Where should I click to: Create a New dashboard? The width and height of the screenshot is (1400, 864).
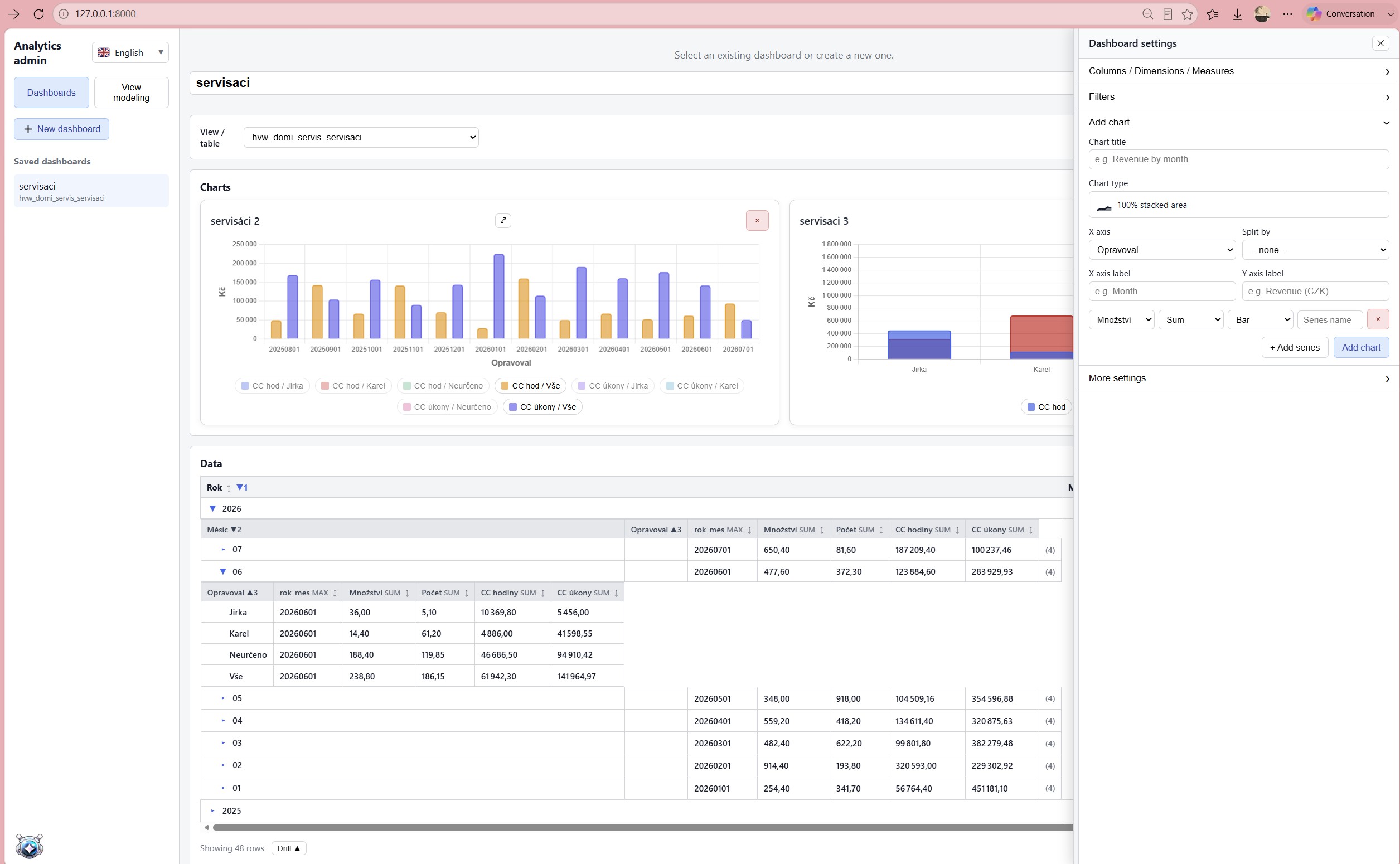coord(61,129)
